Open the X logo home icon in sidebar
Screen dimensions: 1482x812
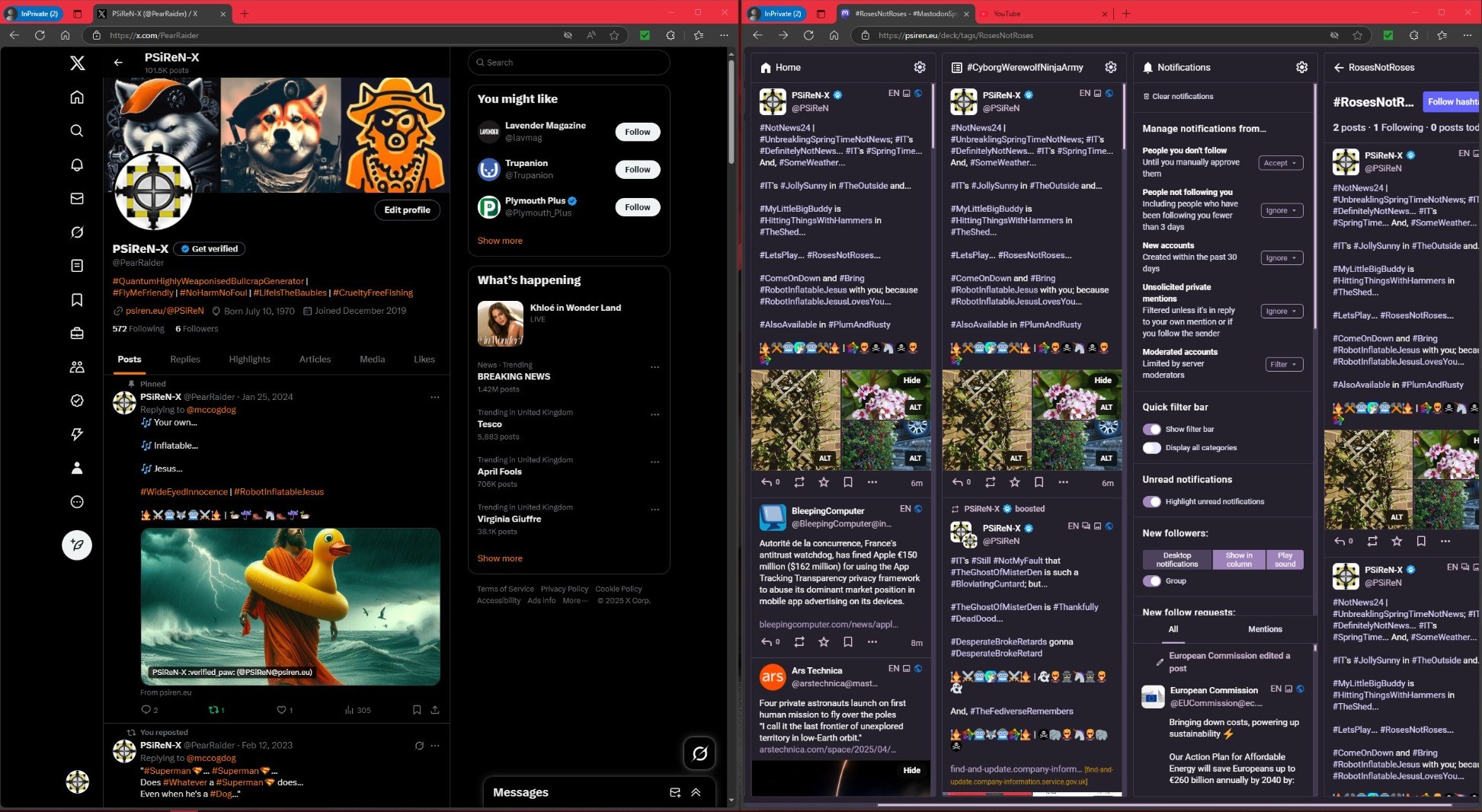77,63
